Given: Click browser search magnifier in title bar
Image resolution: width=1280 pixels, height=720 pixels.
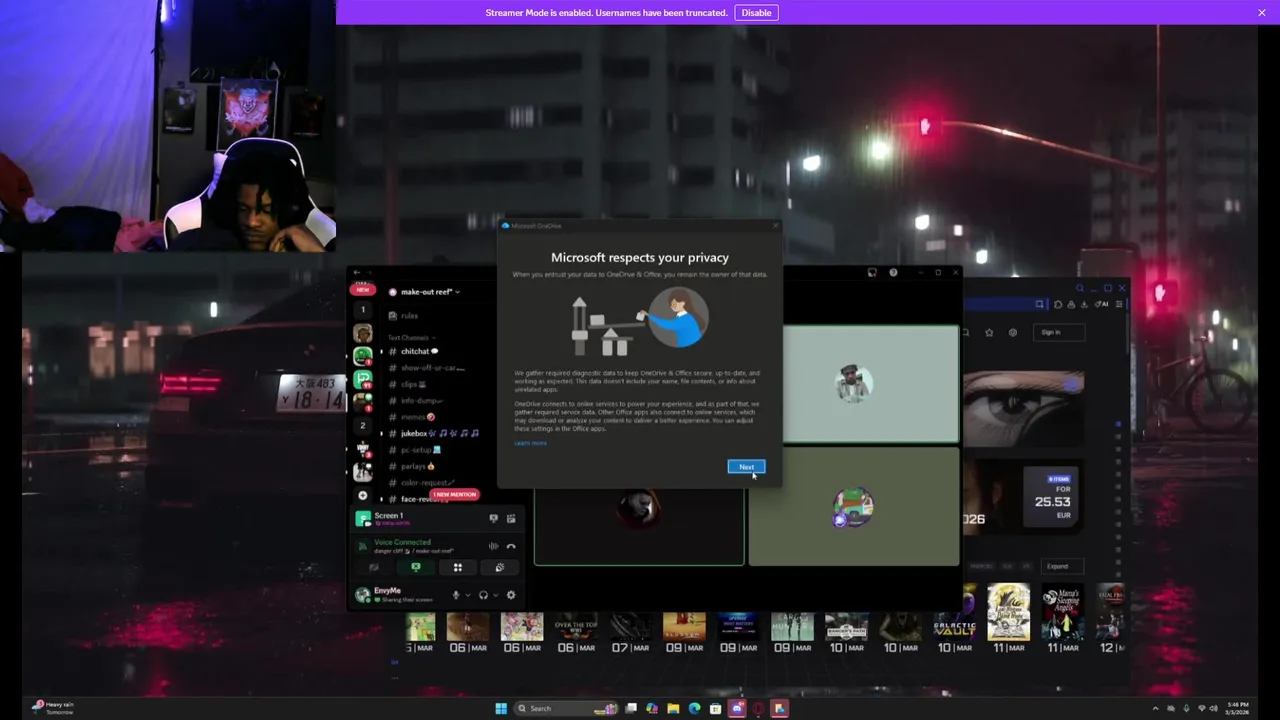Looking at the screenshot, I should click(1079, 288).
